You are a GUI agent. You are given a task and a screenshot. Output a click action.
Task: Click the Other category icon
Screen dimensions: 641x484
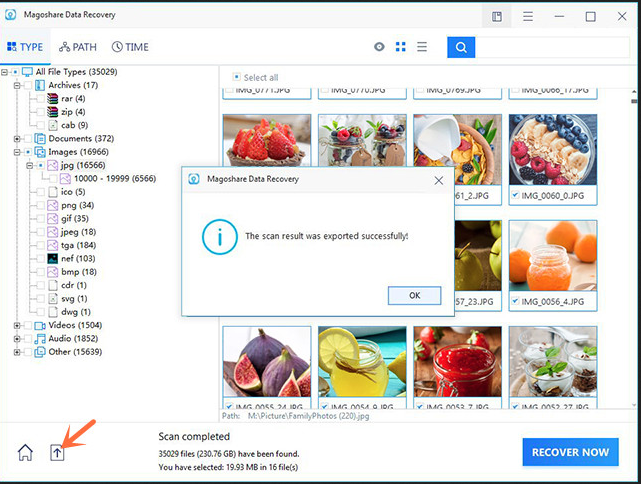click(40, 352)
